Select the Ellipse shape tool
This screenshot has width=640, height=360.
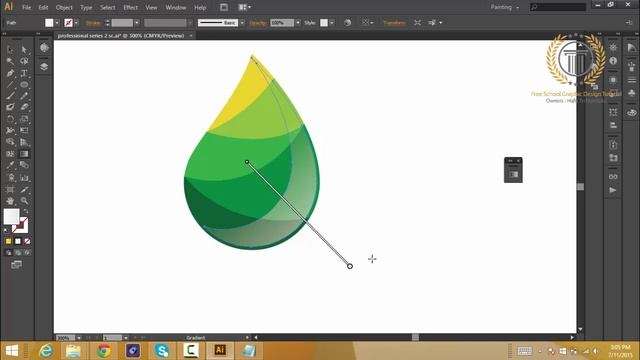click(24, 84)
